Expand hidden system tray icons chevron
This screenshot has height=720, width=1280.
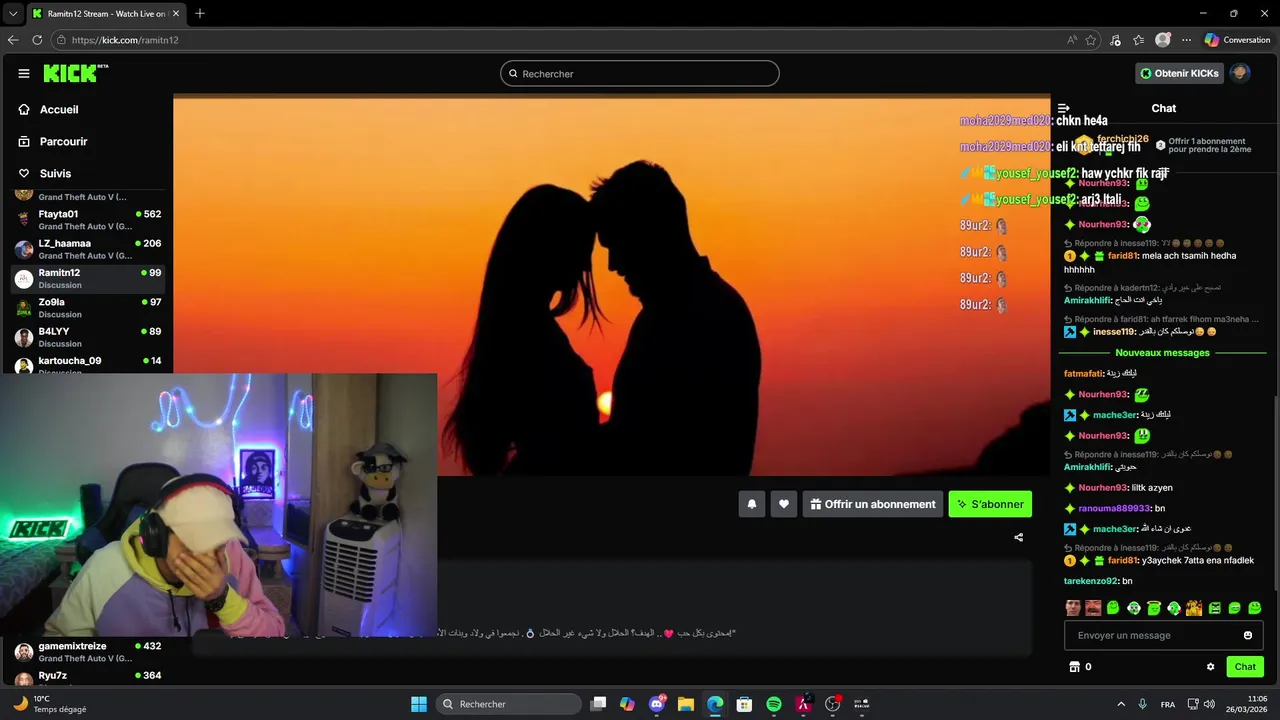click(1121, 704)
